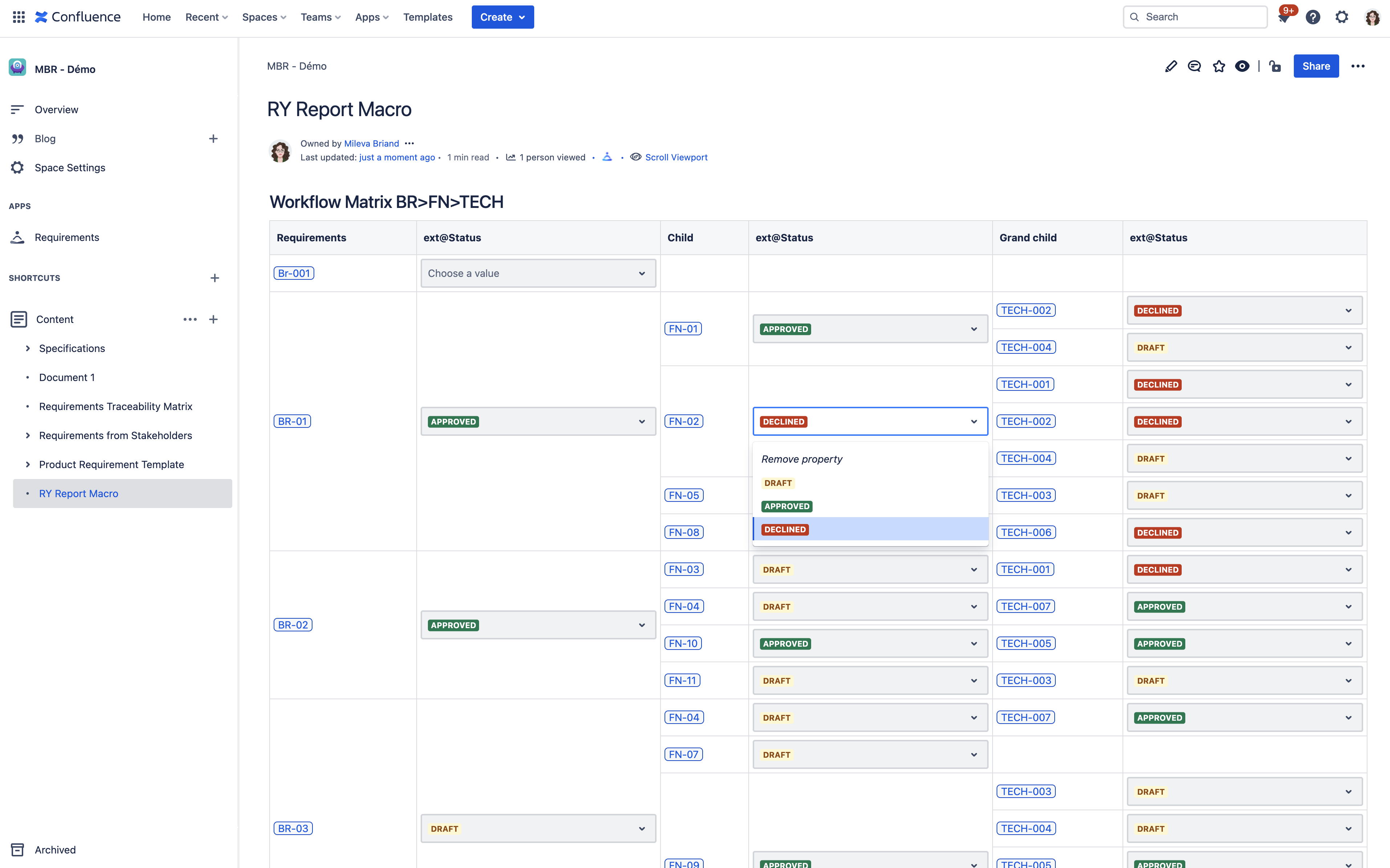This screenshot has height=868, width=1390.
Task: Add a shortcut with the plus icon
Action: pyautogui.click(x=214, y=278)
